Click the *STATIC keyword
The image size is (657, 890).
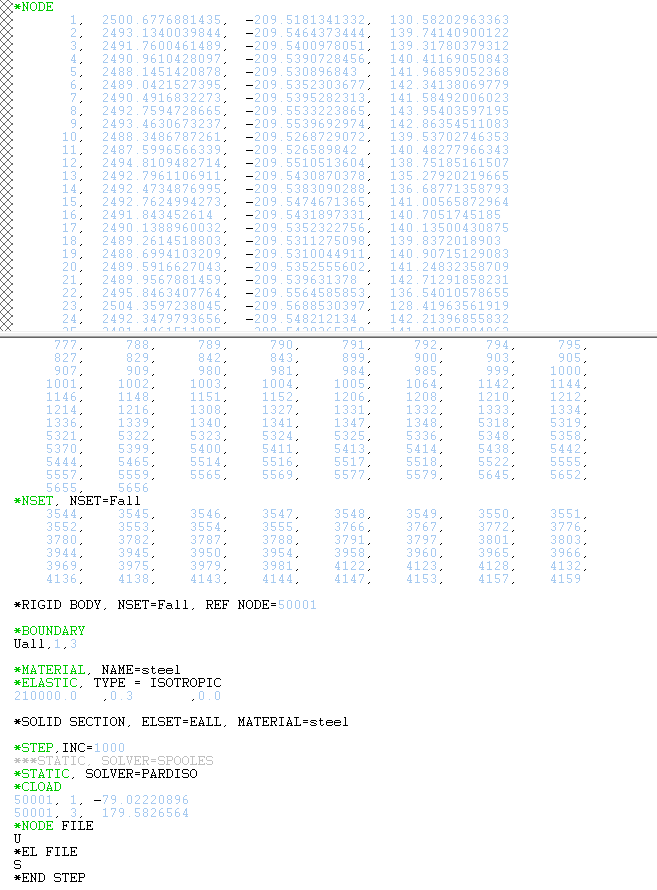(41, 774)
